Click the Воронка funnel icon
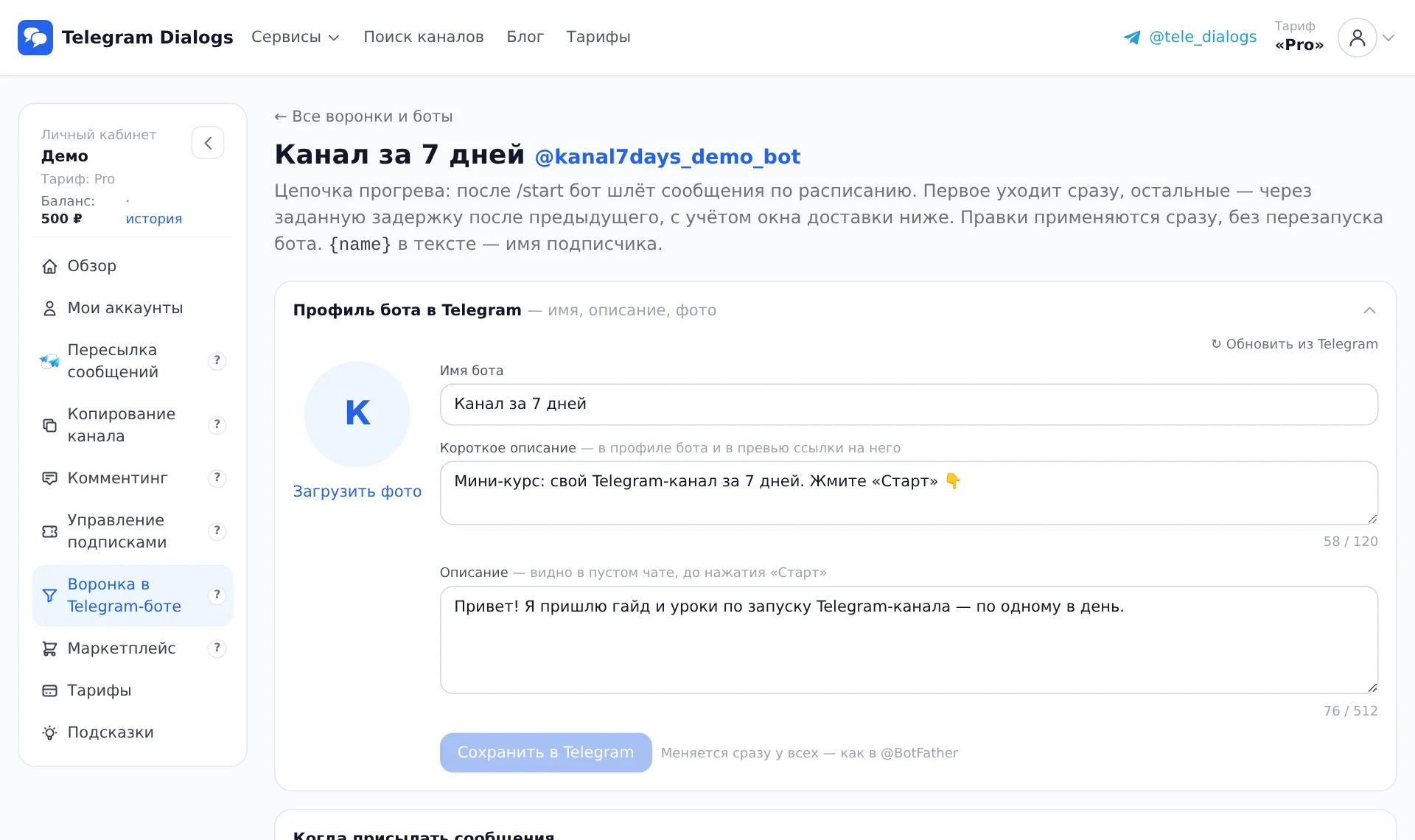1415x840 pixels. (x=49, y=595)
